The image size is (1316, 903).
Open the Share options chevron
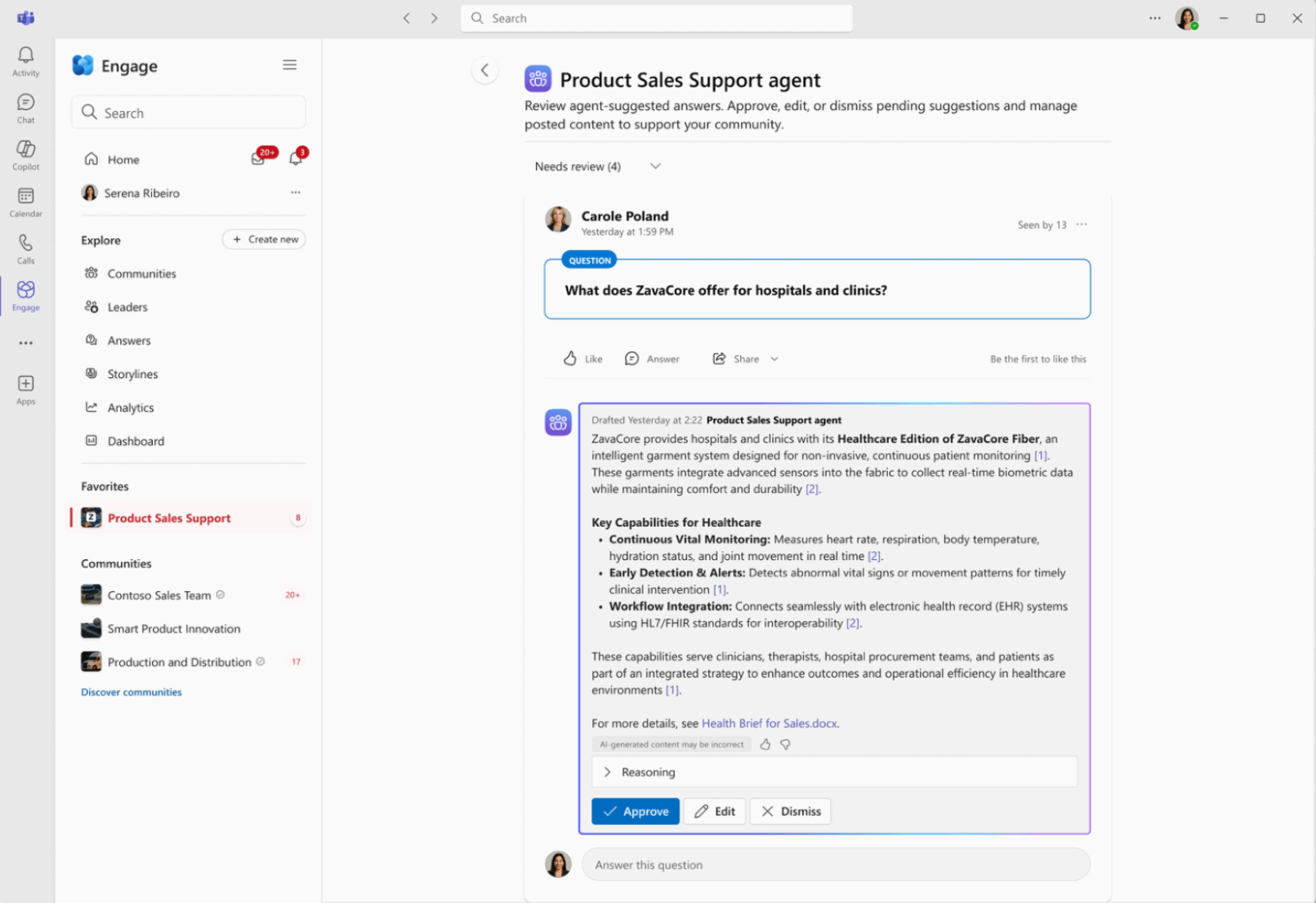(774, 358)
